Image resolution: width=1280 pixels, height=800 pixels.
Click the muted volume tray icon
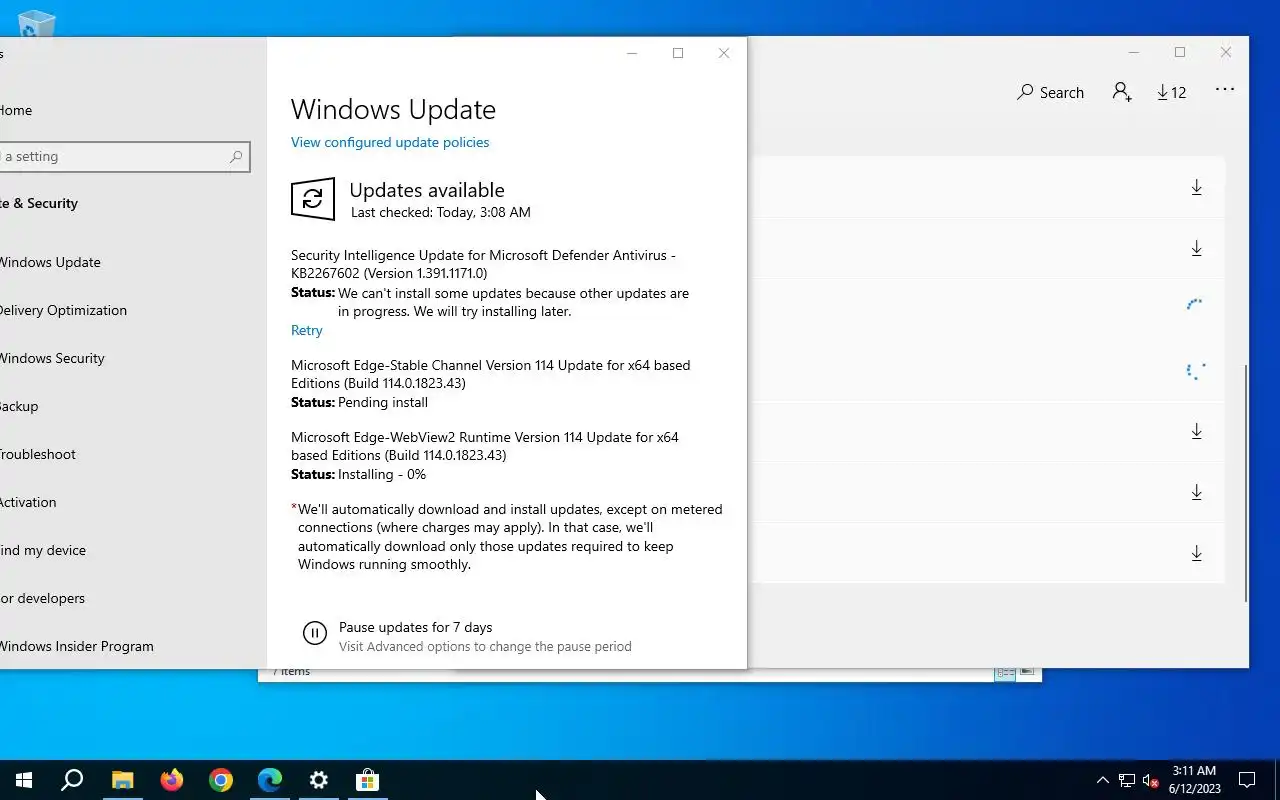point(1151,780)
